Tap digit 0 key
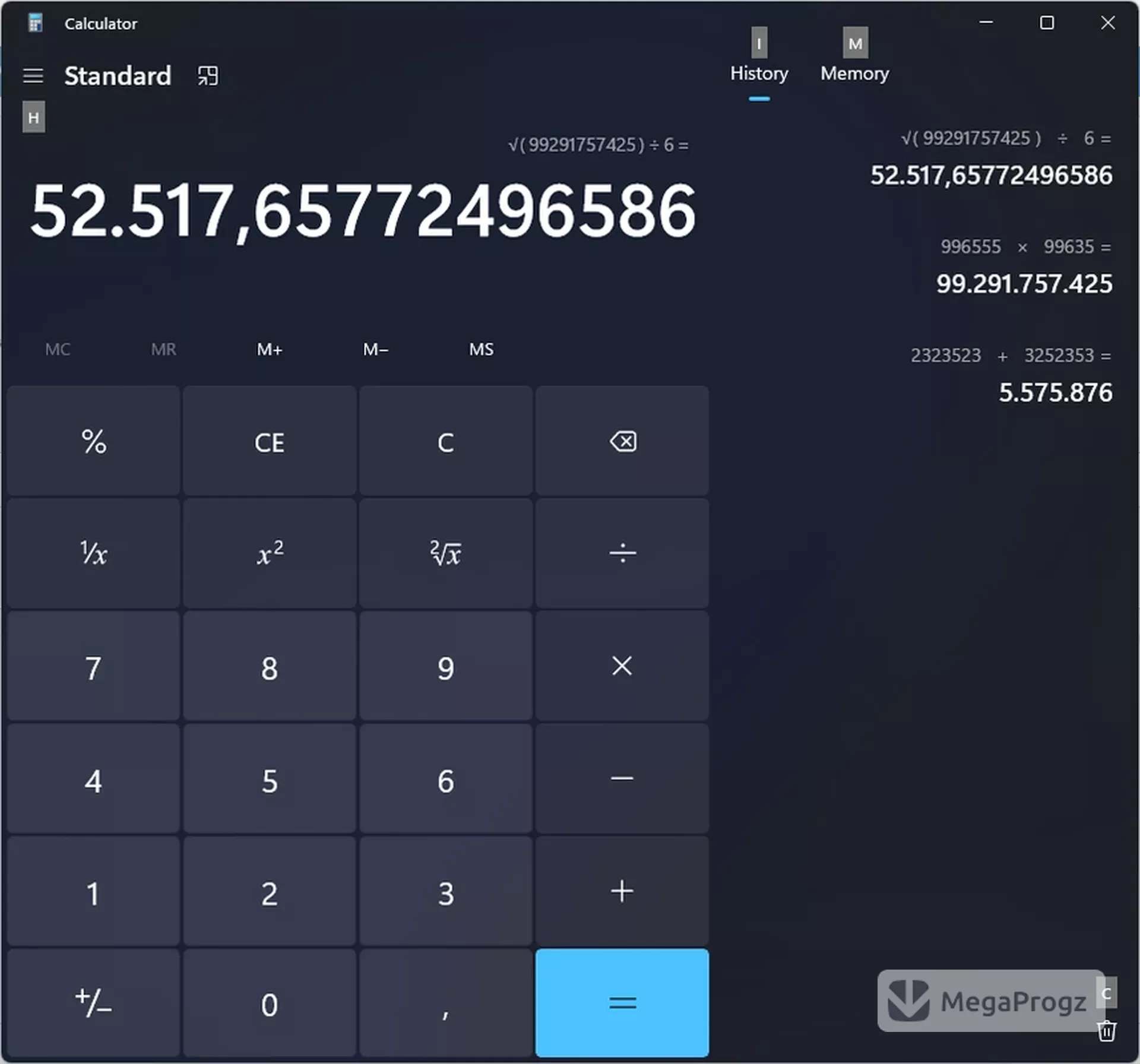Screen dimensions: 1140x1064 coord(270,1003)
